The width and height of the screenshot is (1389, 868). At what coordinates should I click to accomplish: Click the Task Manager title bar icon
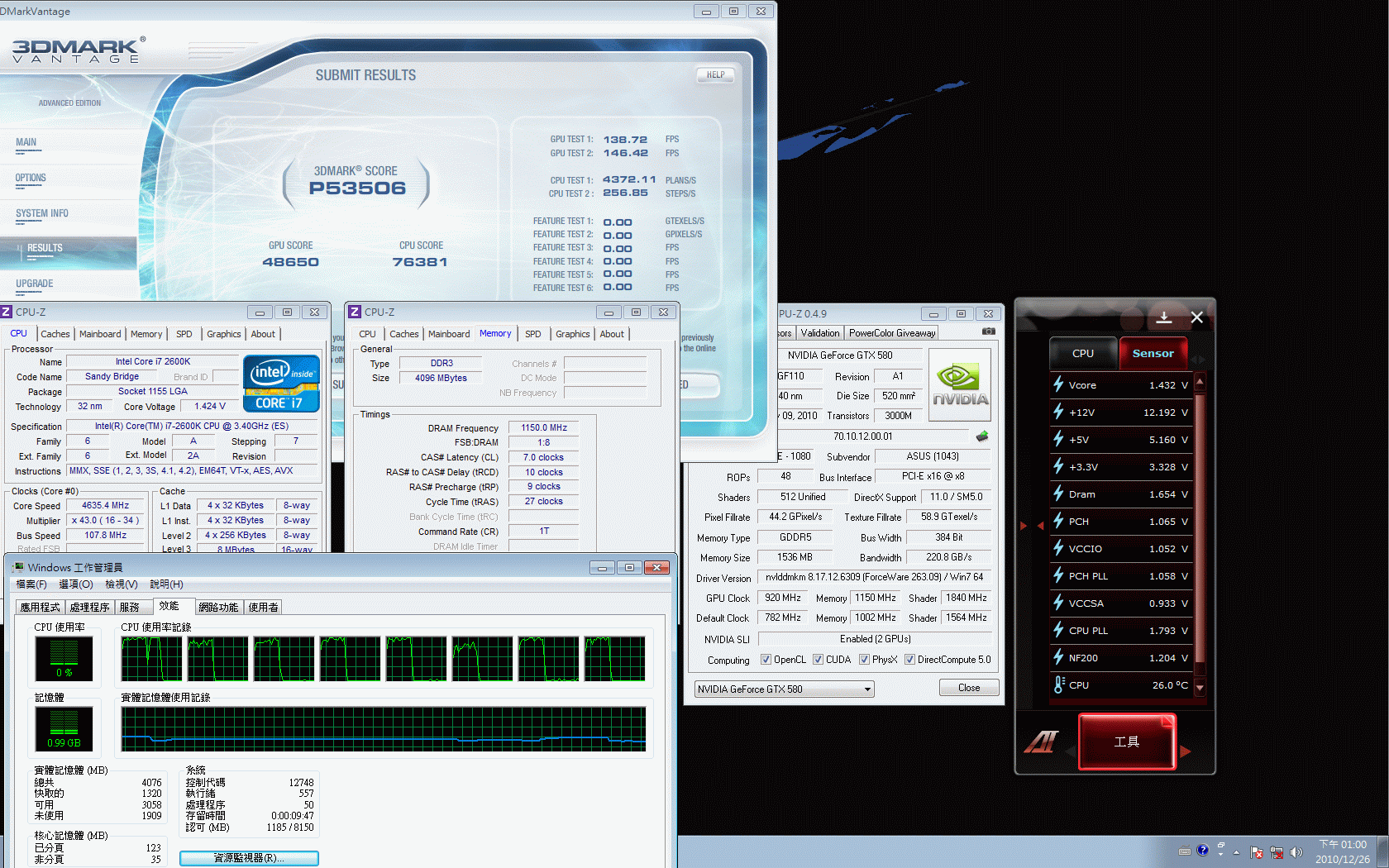(x=18, y=567)
